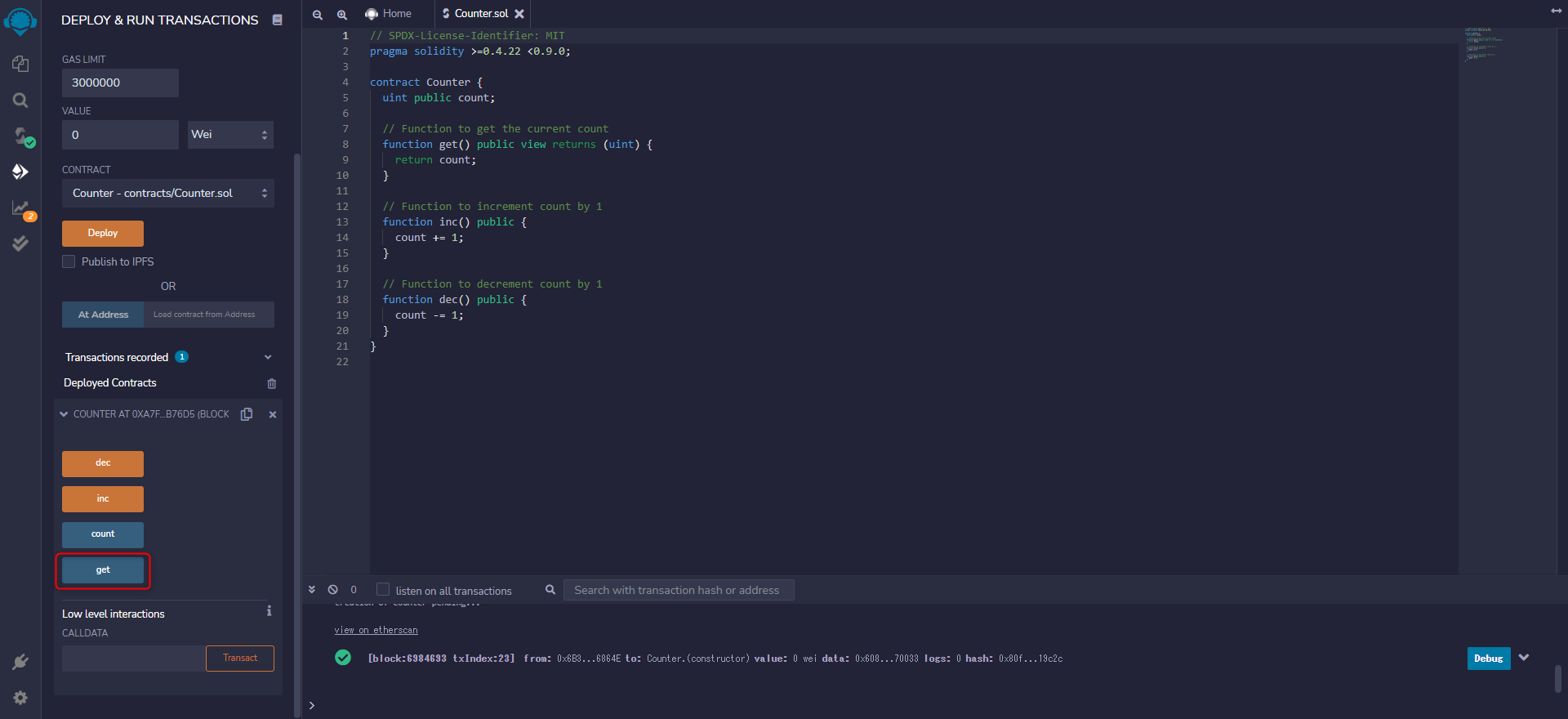Expand the Transactions recorded section
This screenshot has width=1568, height=719.
(268, 357)
